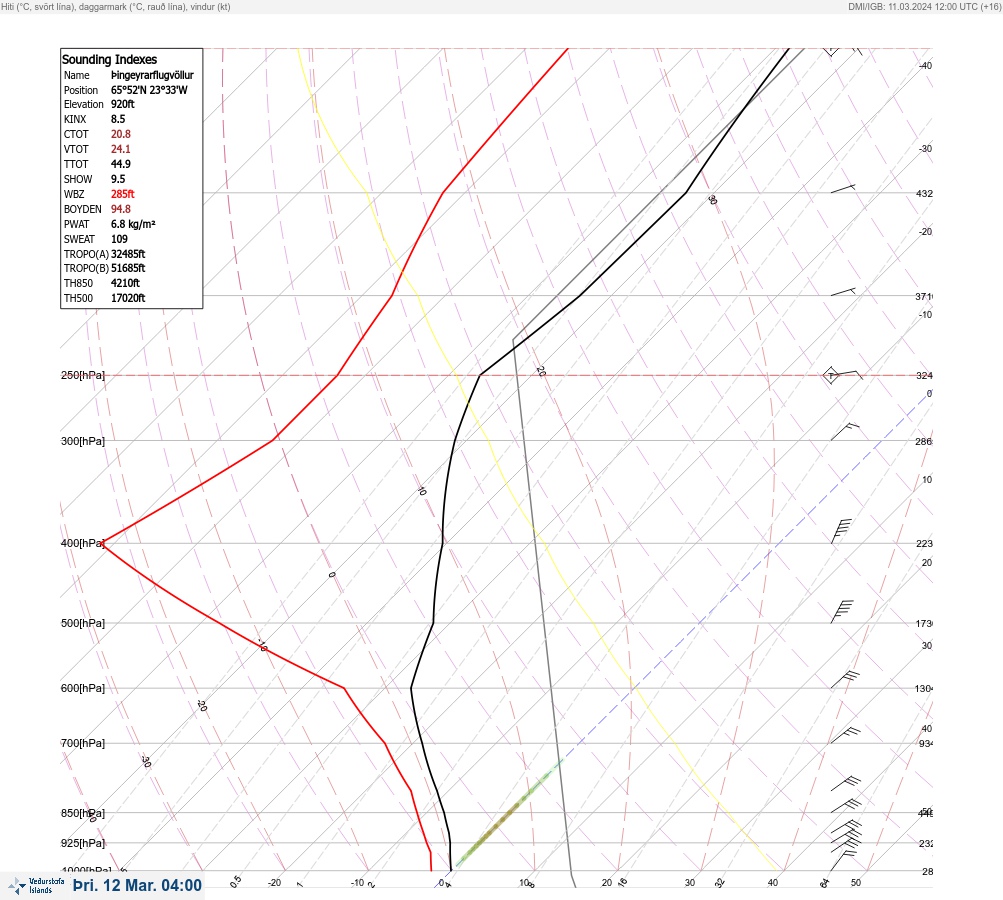
Task: Click the Veðurstofa Íslands logo
Action: click(36, 886)
